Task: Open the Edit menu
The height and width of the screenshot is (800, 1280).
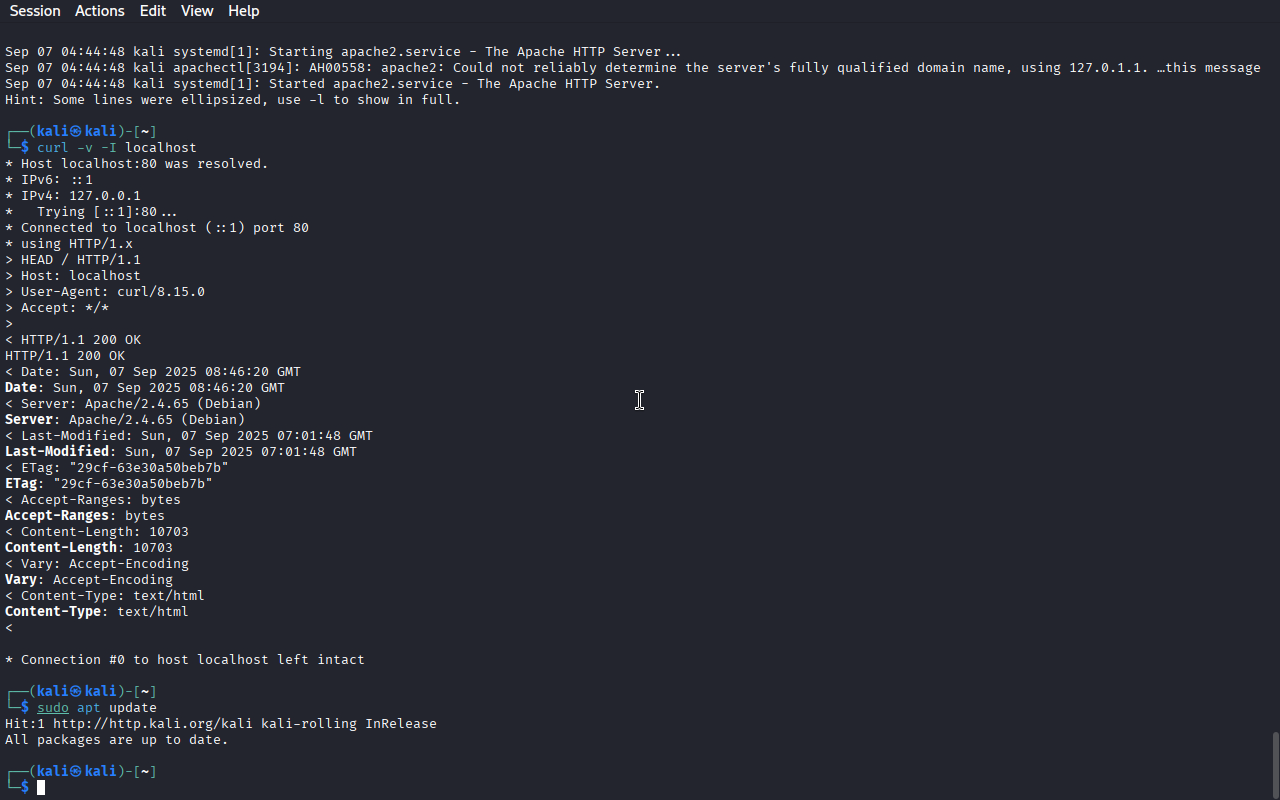Action: 153,11
